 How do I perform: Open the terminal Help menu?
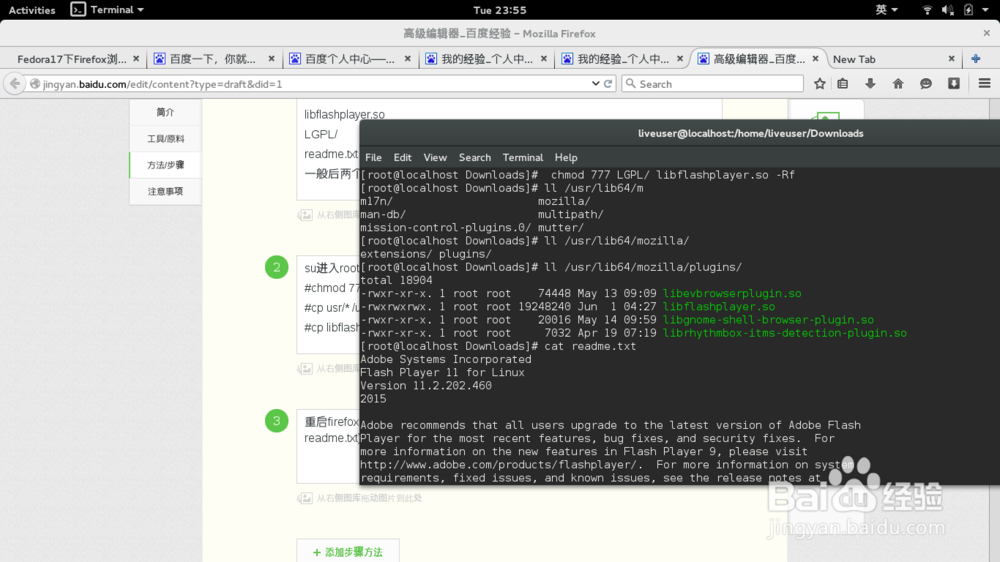[566, 158]
